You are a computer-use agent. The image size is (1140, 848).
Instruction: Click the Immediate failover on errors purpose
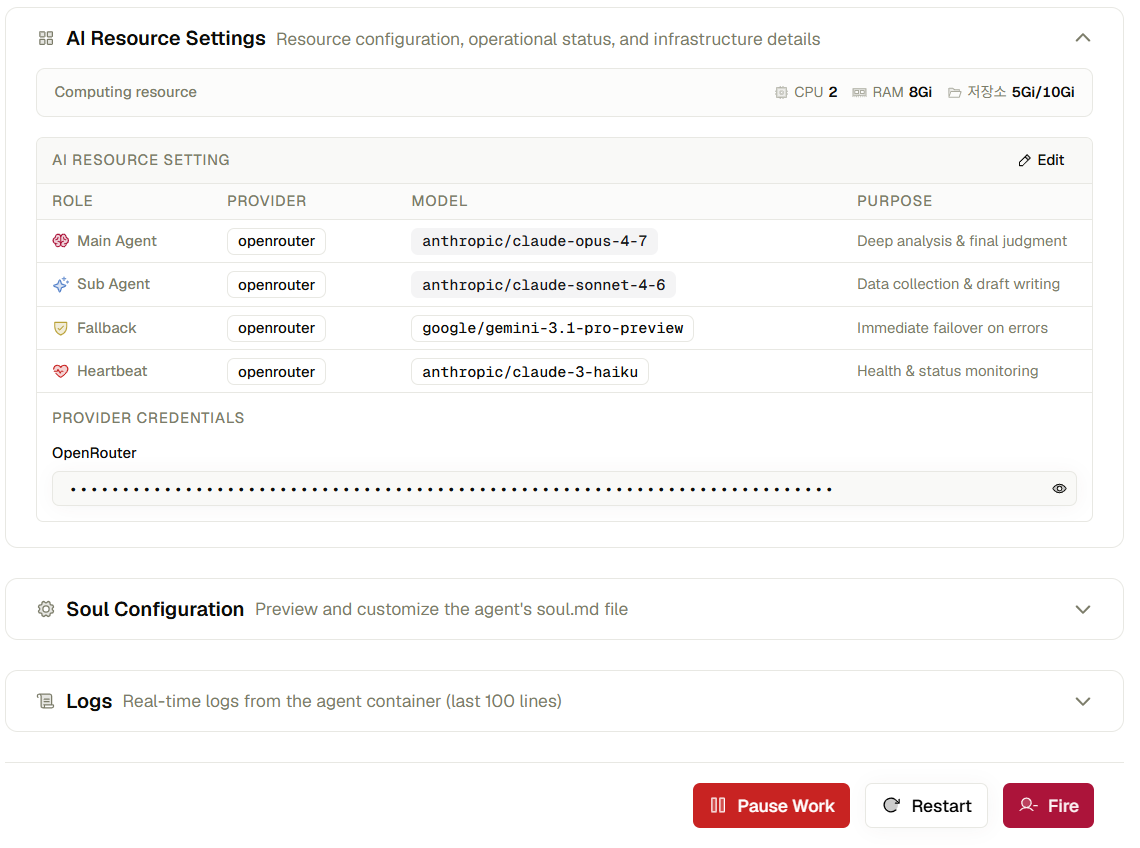(952, 328)
